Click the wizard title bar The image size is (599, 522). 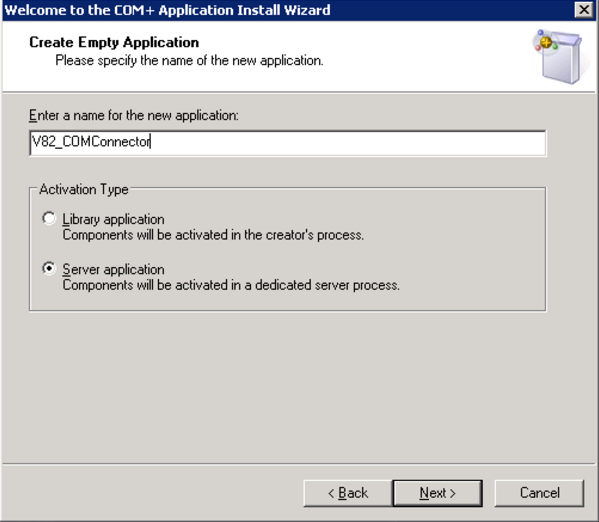287,10
